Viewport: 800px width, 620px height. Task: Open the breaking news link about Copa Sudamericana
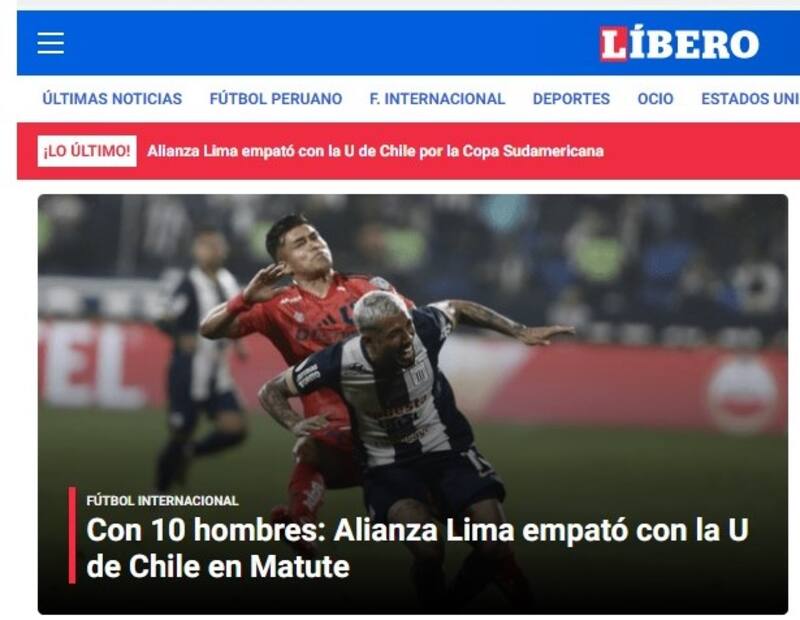tap(376, 151)
